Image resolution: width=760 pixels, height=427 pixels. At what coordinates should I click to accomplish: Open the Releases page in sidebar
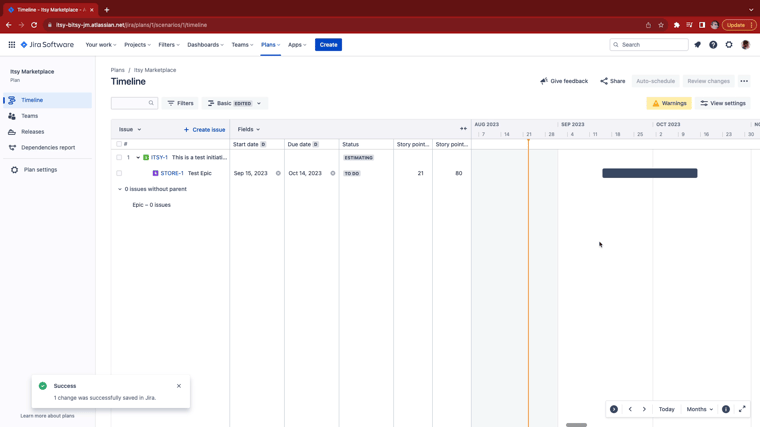[x=32, y=132]
